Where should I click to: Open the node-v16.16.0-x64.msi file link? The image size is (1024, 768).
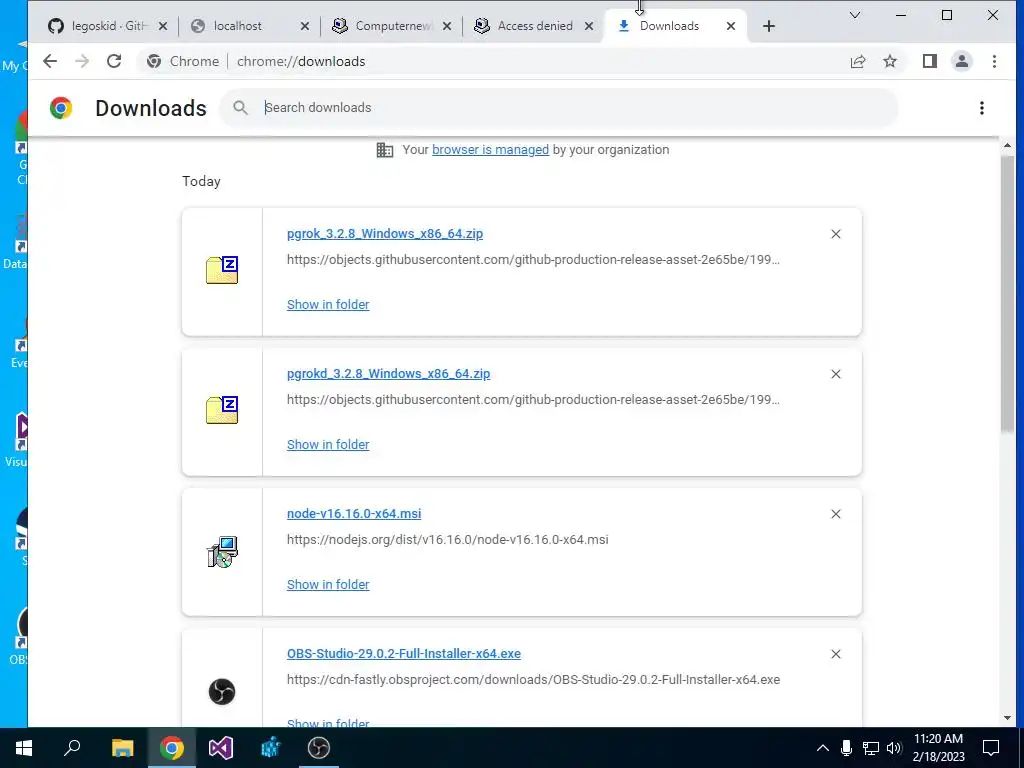[354, 513]
